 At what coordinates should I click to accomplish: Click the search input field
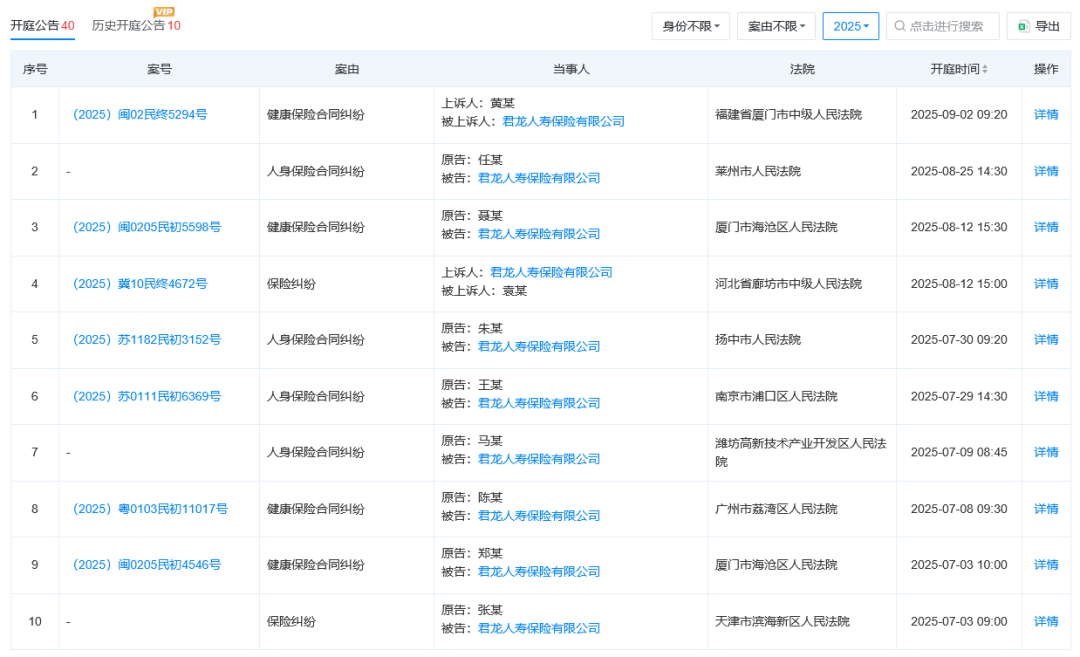[x=951, y=26]
